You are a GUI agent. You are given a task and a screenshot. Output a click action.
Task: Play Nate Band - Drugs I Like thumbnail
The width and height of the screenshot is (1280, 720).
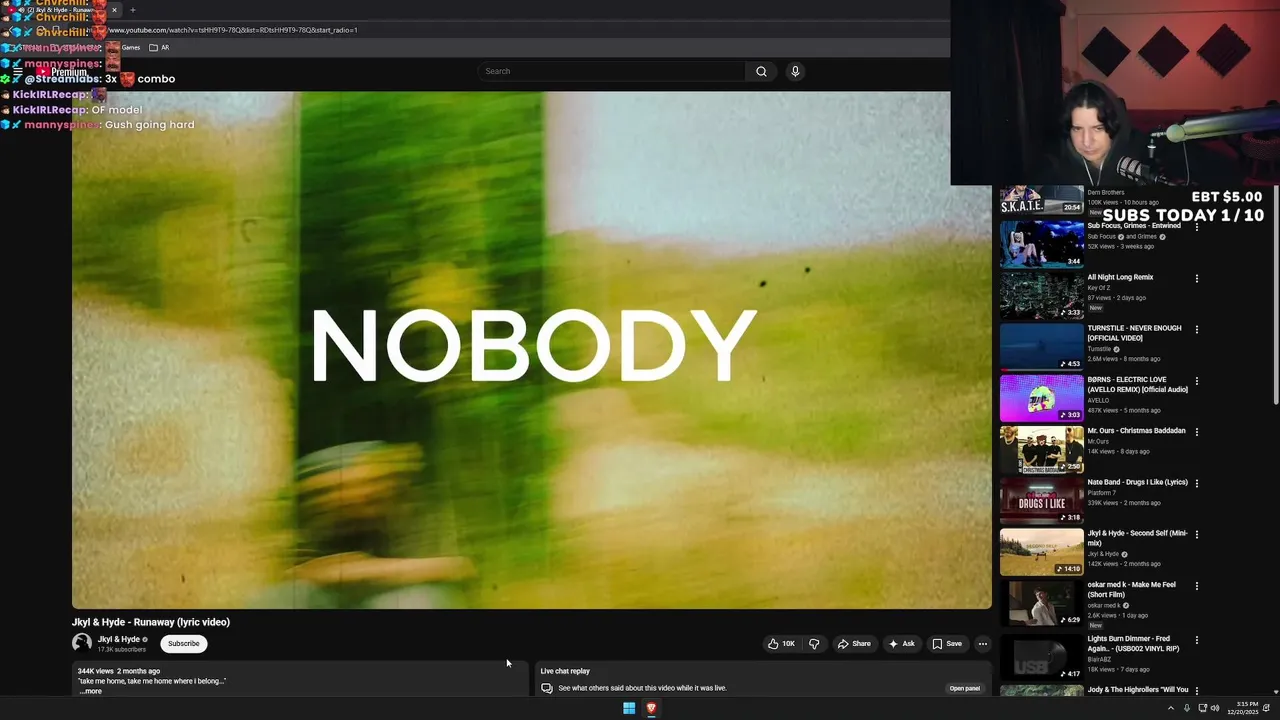1041,500
